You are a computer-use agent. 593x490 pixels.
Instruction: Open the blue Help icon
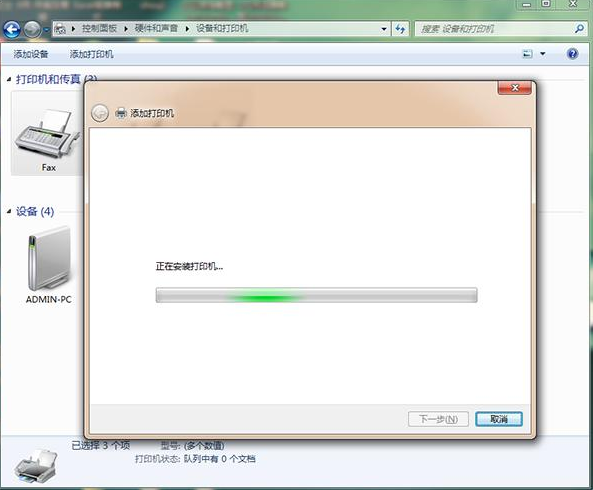tap(573, 54)
